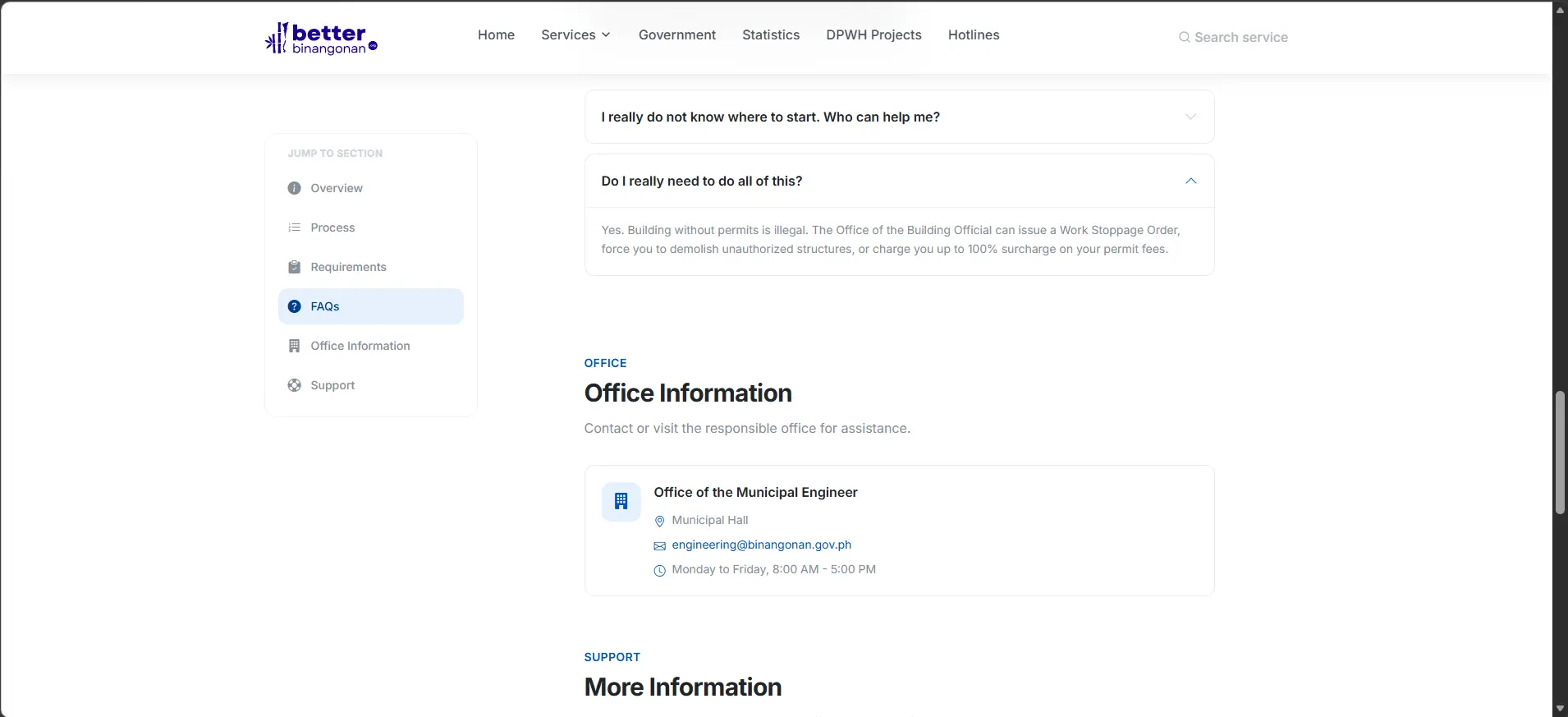Screen dimensions: 1568x717
Task: Click the 'Office Information' main heading
Action: [x=688, y=393]
